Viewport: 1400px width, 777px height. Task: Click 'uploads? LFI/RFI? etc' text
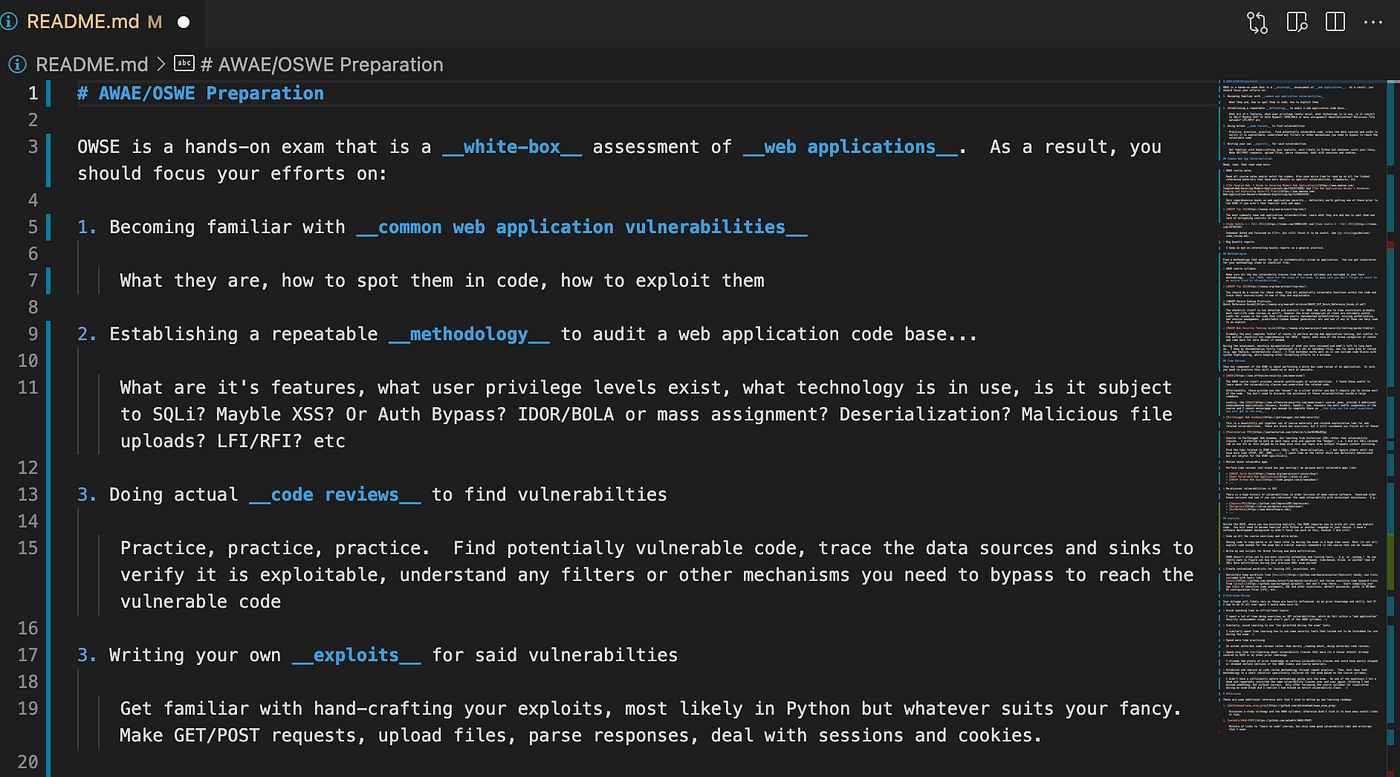click(x=232, y=441)
